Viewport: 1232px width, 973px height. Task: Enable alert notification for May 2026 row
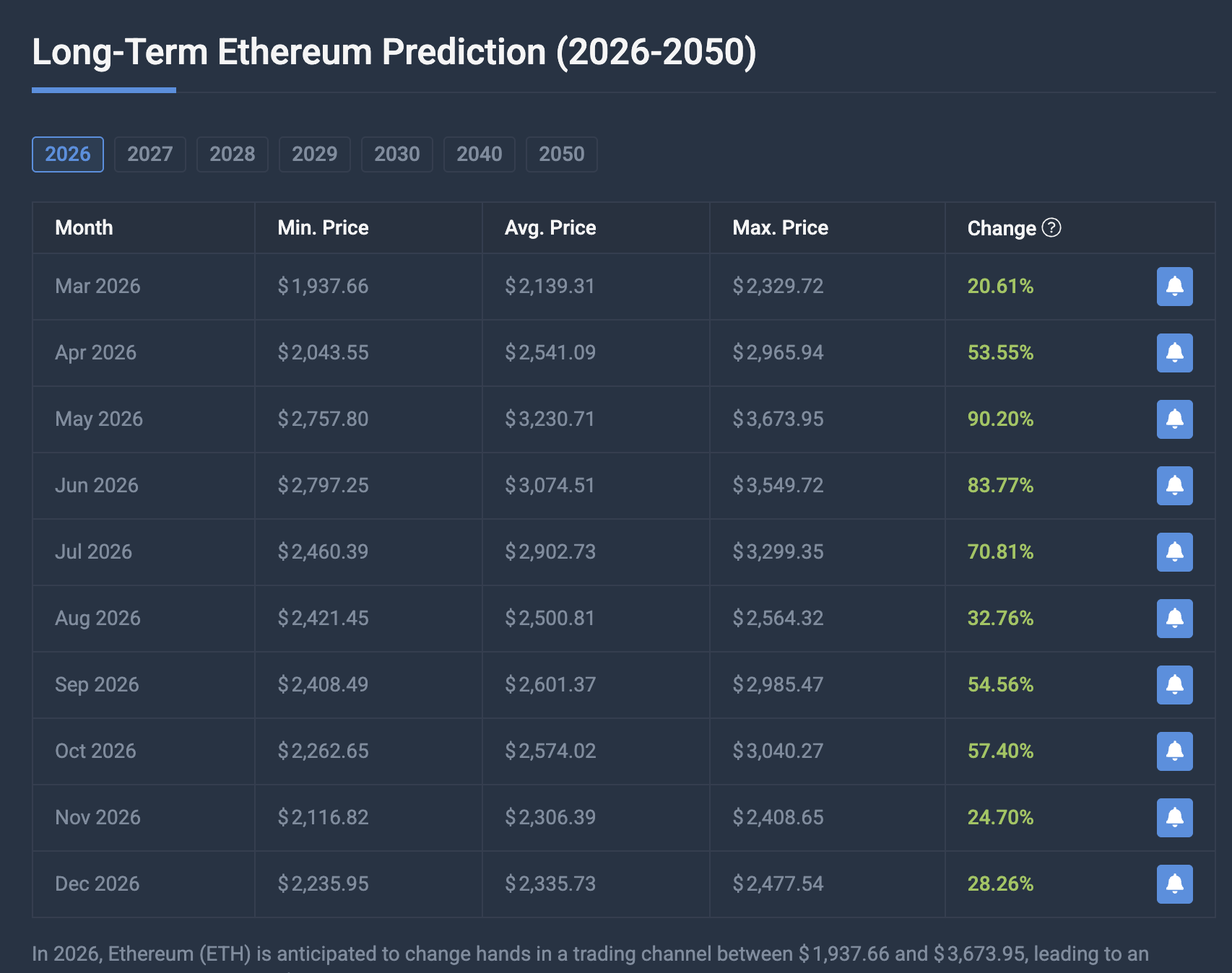1175,419
